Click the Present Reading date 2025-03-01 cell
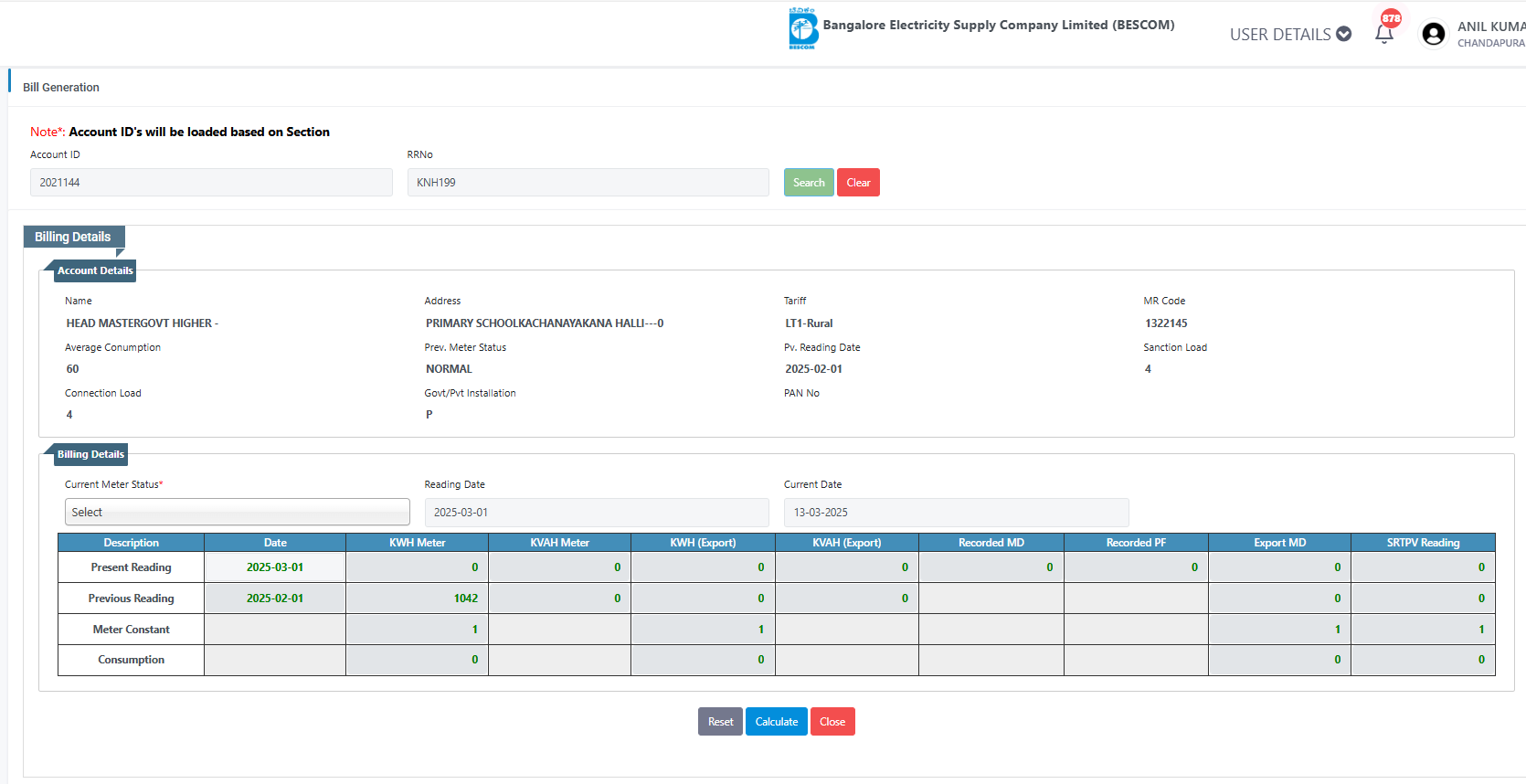The width and height of the screenshot is (1526, 784). [x=275, y=567]
